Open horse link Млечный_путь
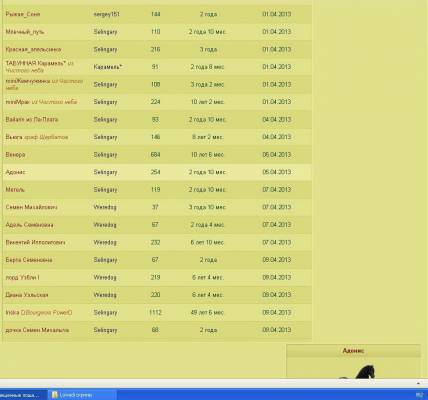 pyautogui.click(x=25, y=32)
